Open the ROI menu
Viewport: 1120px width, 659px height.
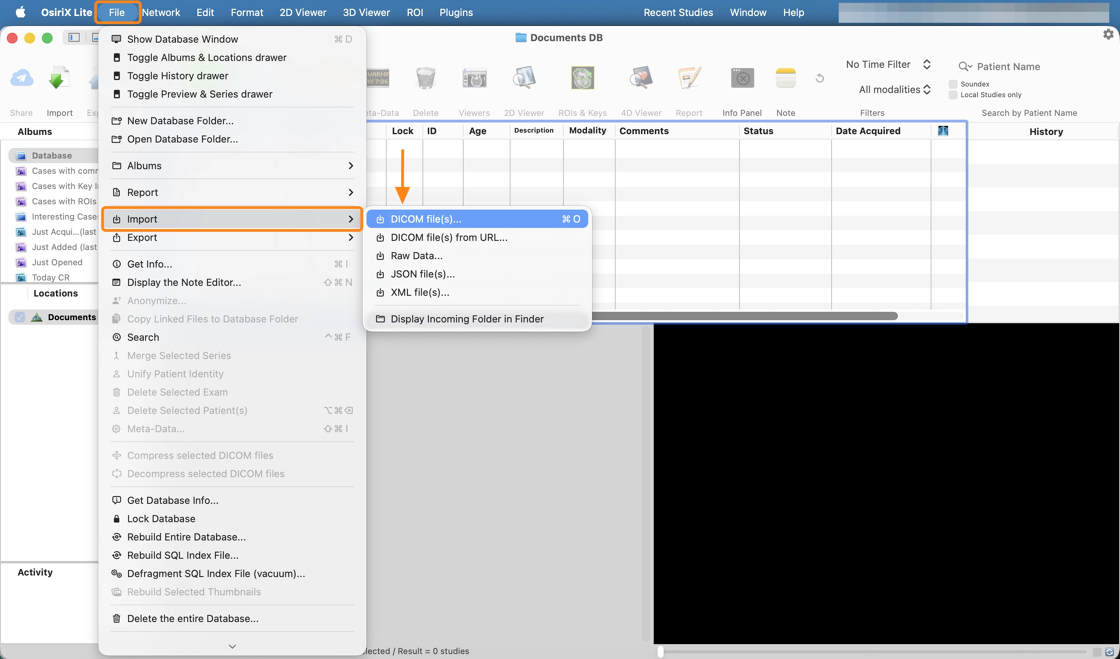(414, 12)
